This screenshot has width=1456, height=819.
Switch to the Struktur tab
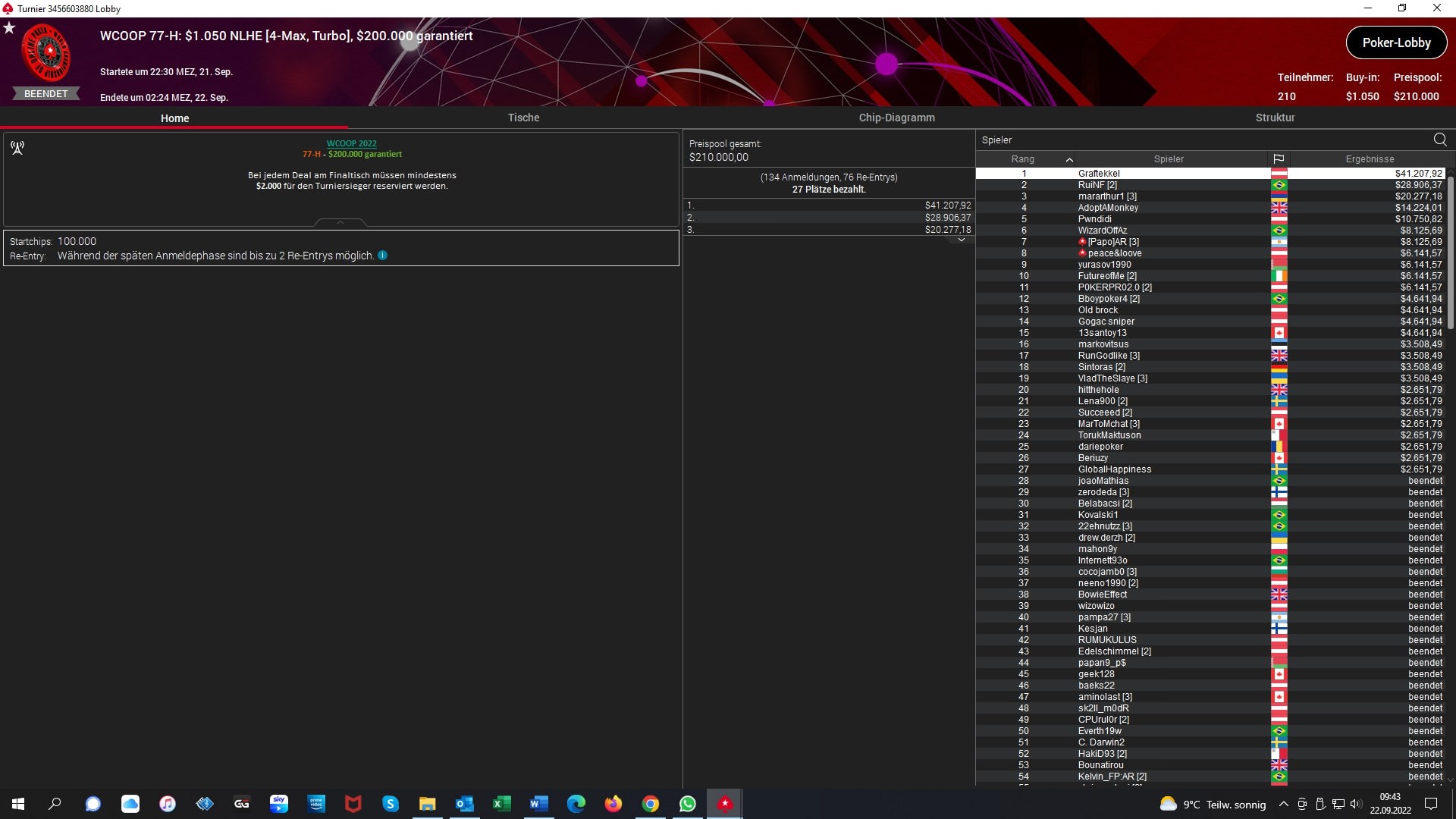pyautogui.click(x=1275, y=118)
